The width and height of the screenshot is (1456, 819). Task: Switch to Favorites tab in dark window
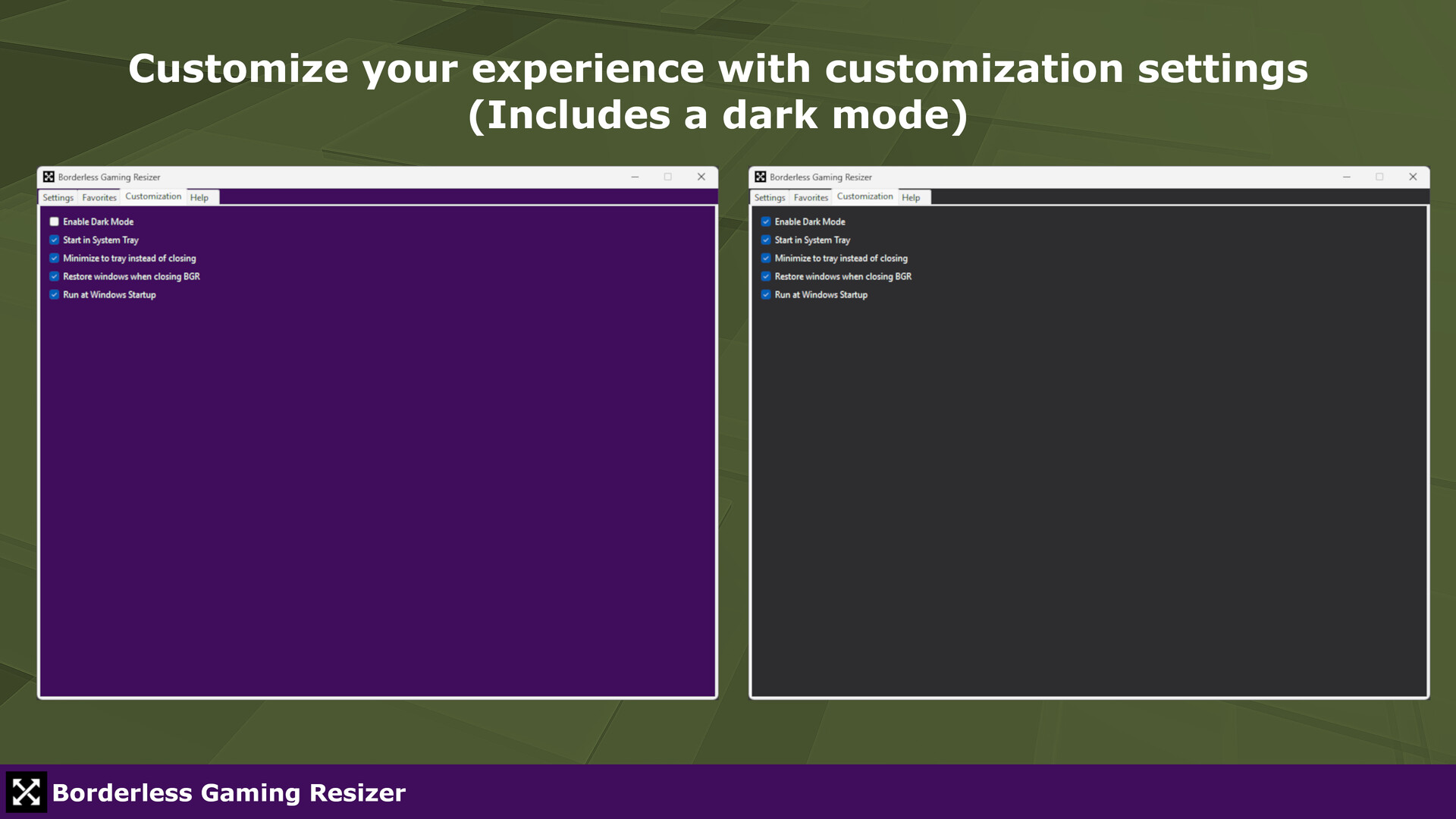click(x=811, y=197)
